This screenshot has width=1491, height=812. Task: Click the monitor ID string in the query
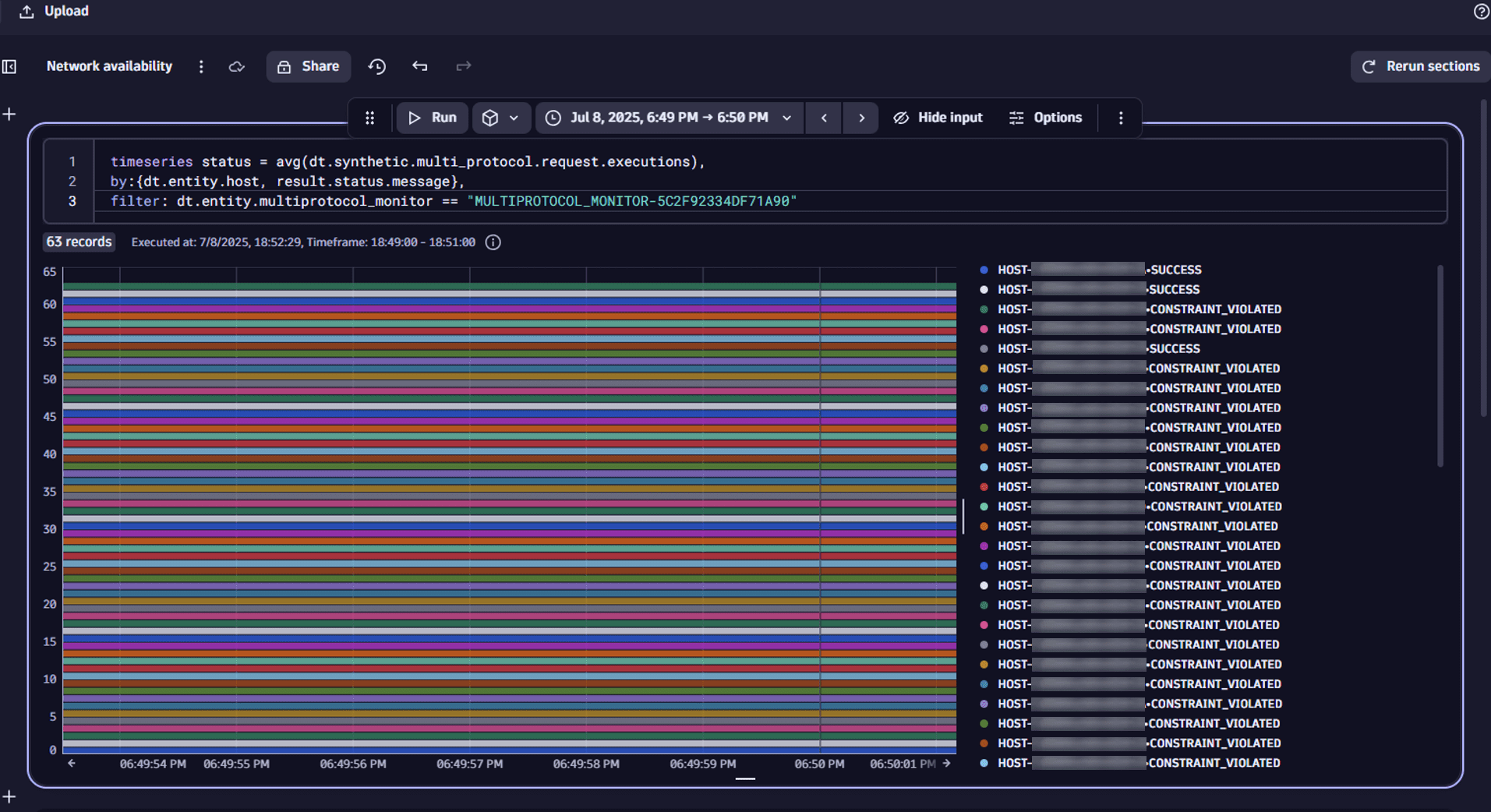tap(632, 201)
